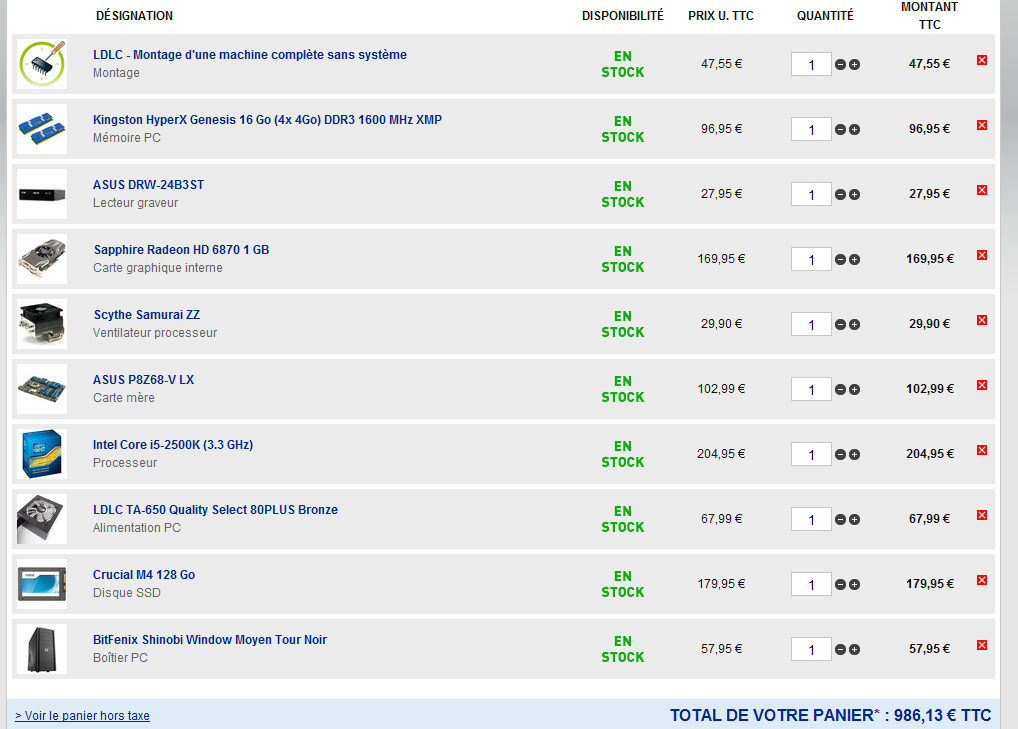Decrease quantity of BitFenix Shinobi case
Image resolution: width=1018 pixels, height=729 pixels.
click(x=840, y=649)
